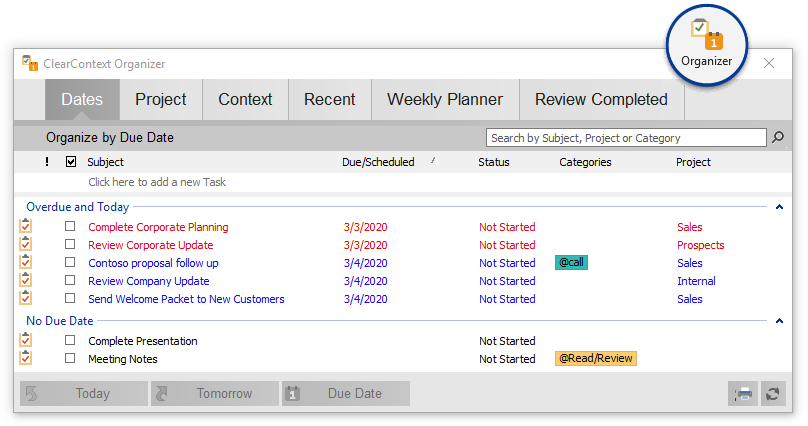Check off Meeting Notes task
Viewport: 808px width, 426px height.
pyautogui.click(x=70, y=359)
